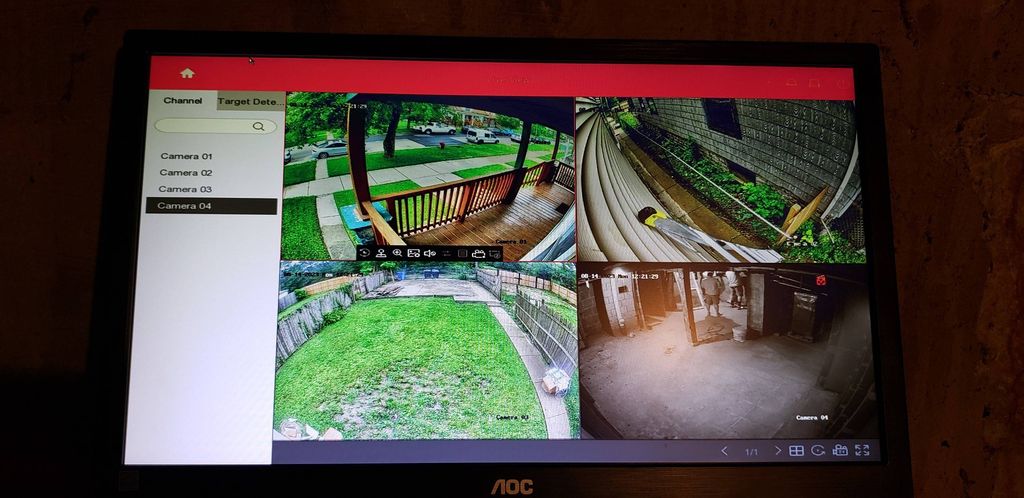Activate digital zoom on Camera 01
1024x498 pixels.
(397, 253)
